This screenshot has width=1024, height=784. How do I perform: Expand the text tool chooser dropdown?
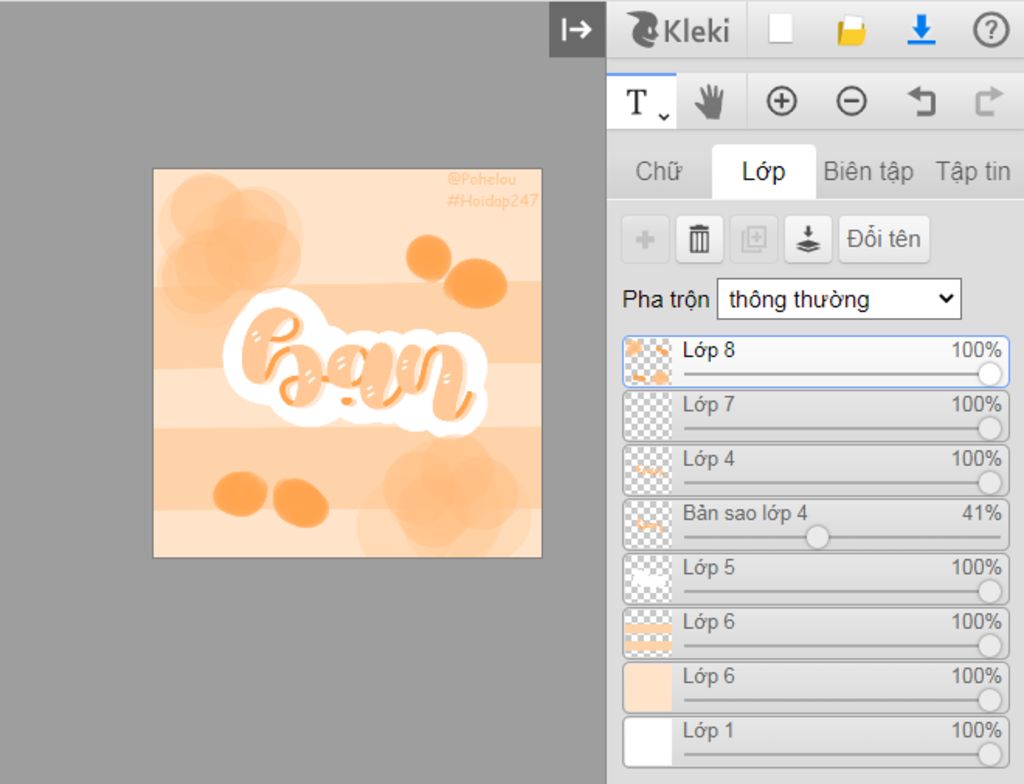pos(664,117)
